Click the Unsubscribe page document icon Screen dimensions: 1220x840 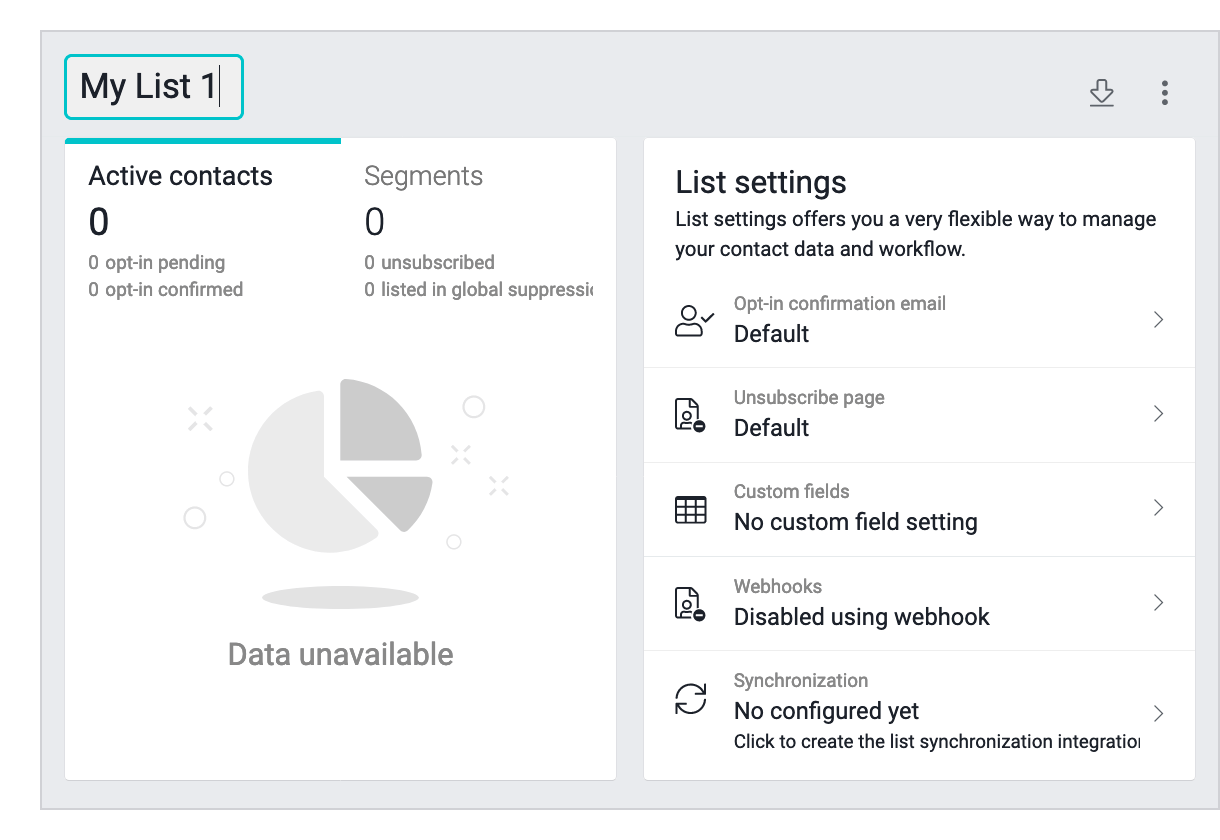[x=690, y=414]
